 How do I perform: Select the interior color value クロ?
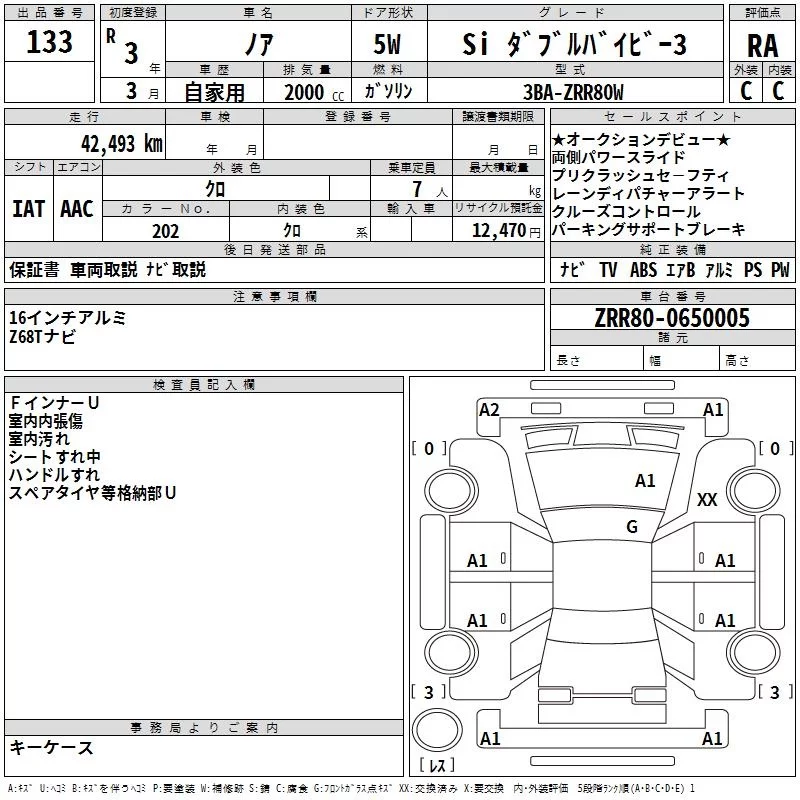(x=292, y=231)
